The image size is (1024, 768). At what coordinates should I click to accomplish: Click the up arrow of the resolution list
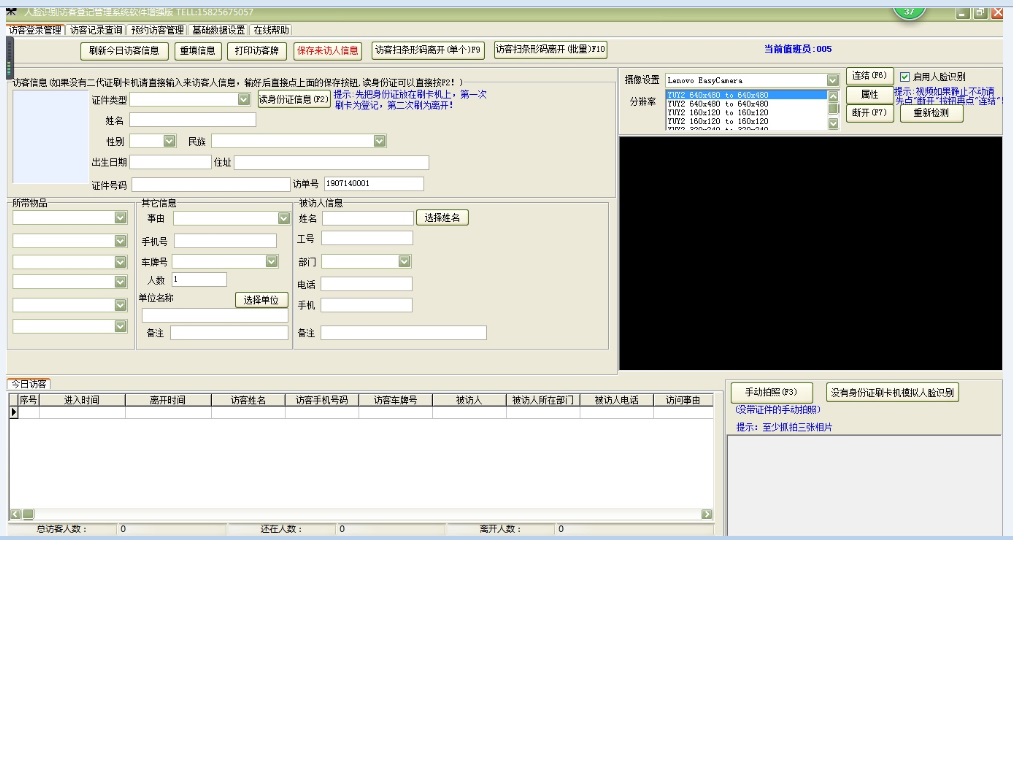click(x=833, y=95)
